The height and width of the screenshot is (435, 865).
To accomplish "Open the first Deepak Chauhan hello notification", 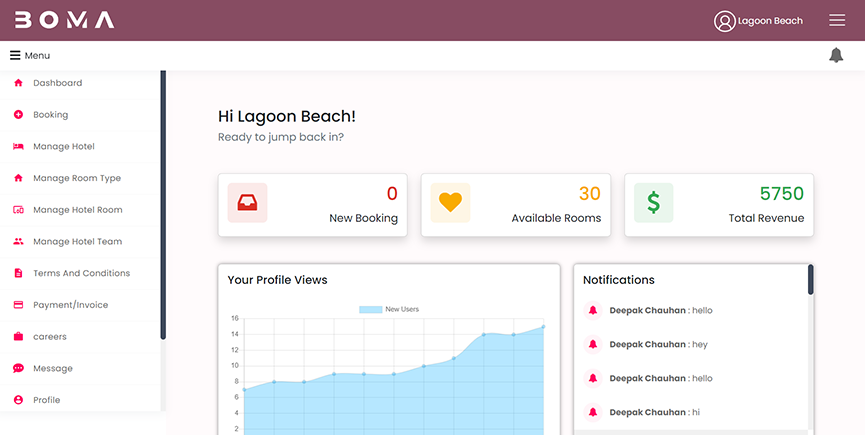I will coord(660,310).
